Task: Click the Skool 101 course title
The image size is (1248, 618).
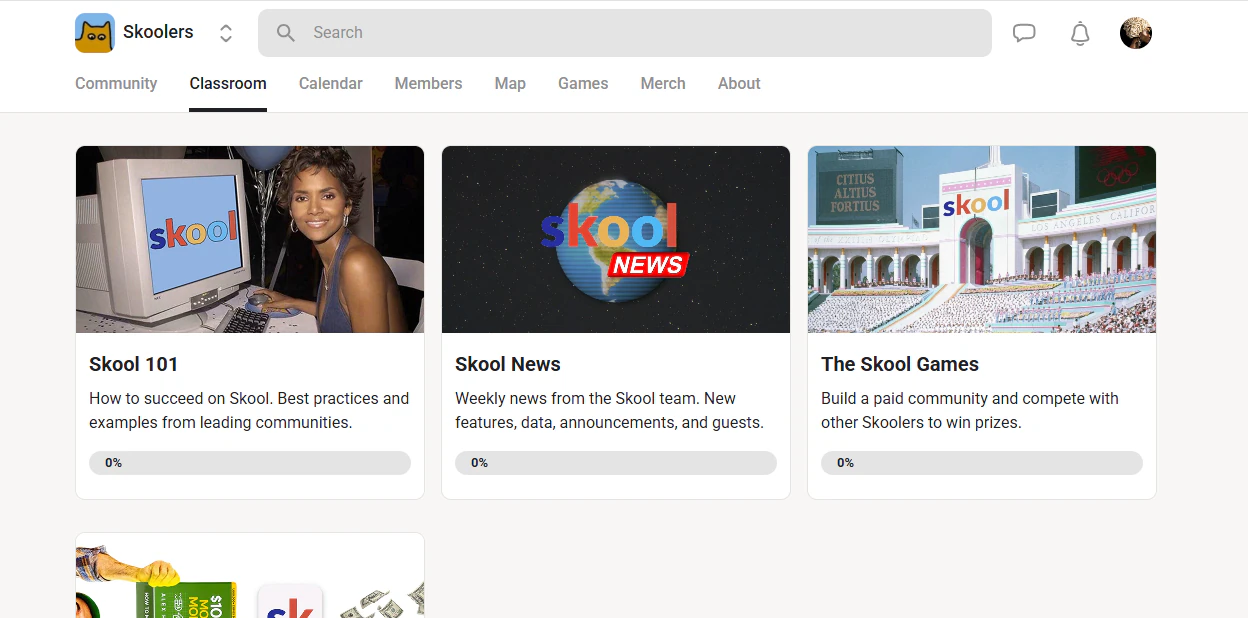Action: (x=134, y=364)
